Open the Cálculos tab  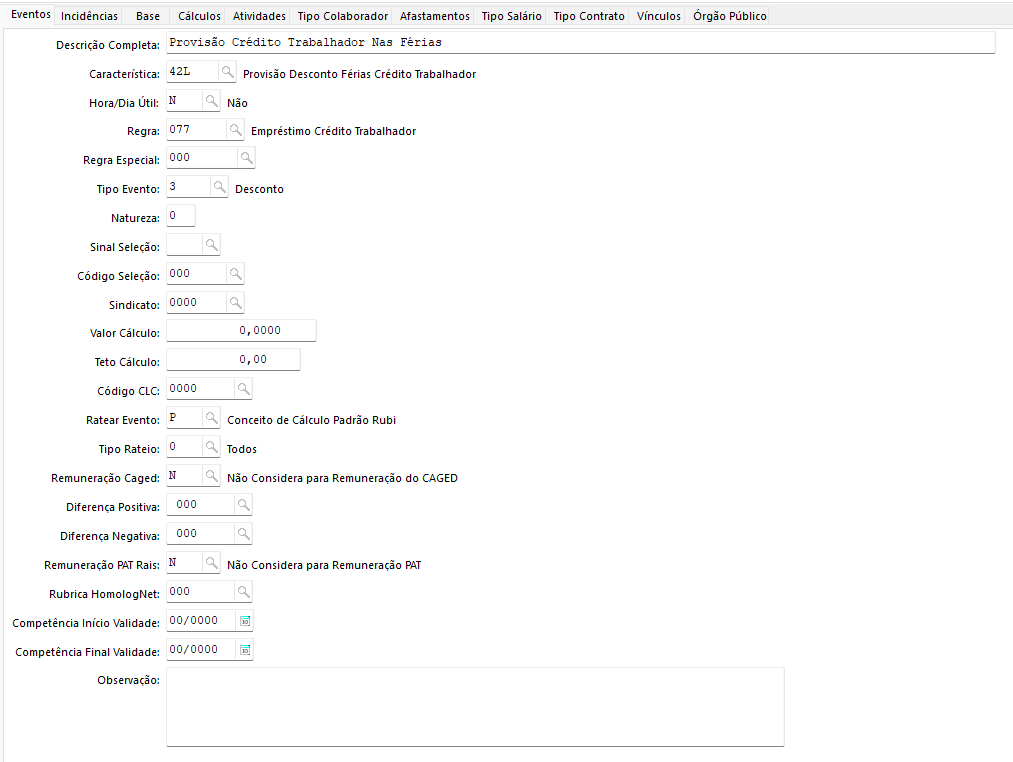[199, 16]
